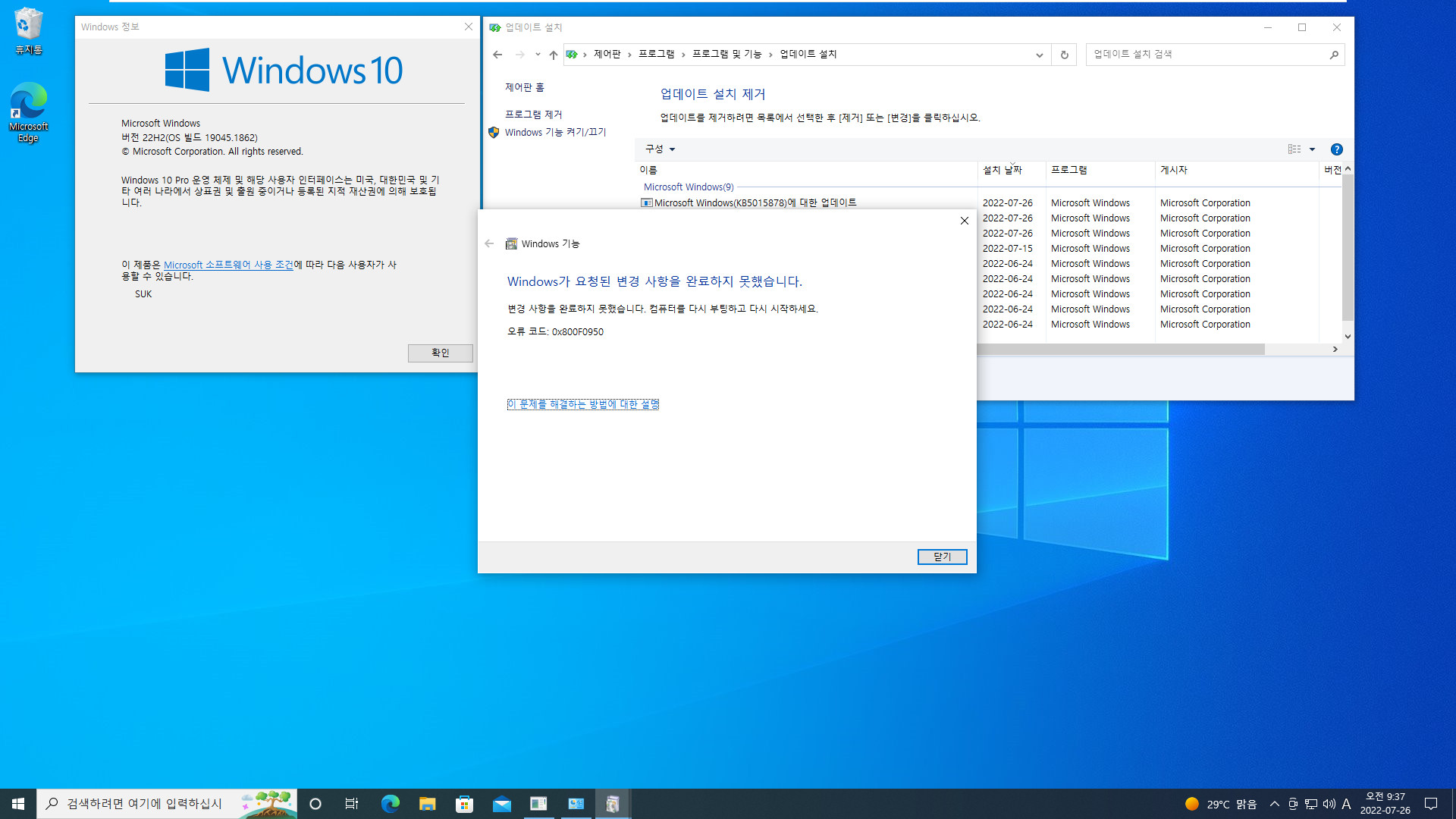Click scroll down arrow in update list
This screenshot has height=819, width=1456.
[x=1348, y=336]
